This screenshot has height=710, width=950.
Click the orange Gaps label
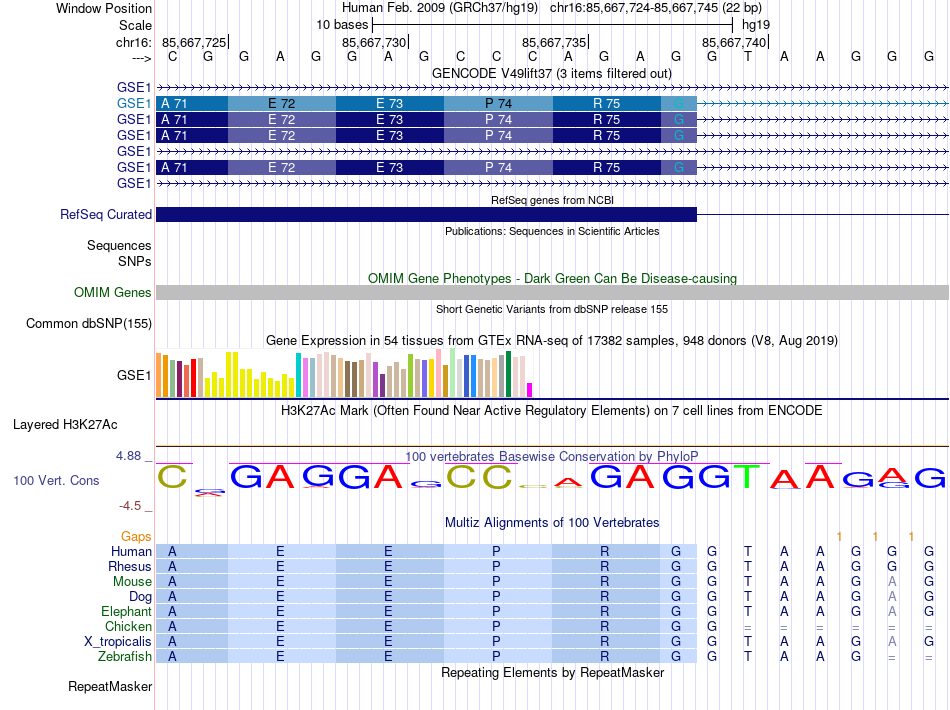(136, 536)
